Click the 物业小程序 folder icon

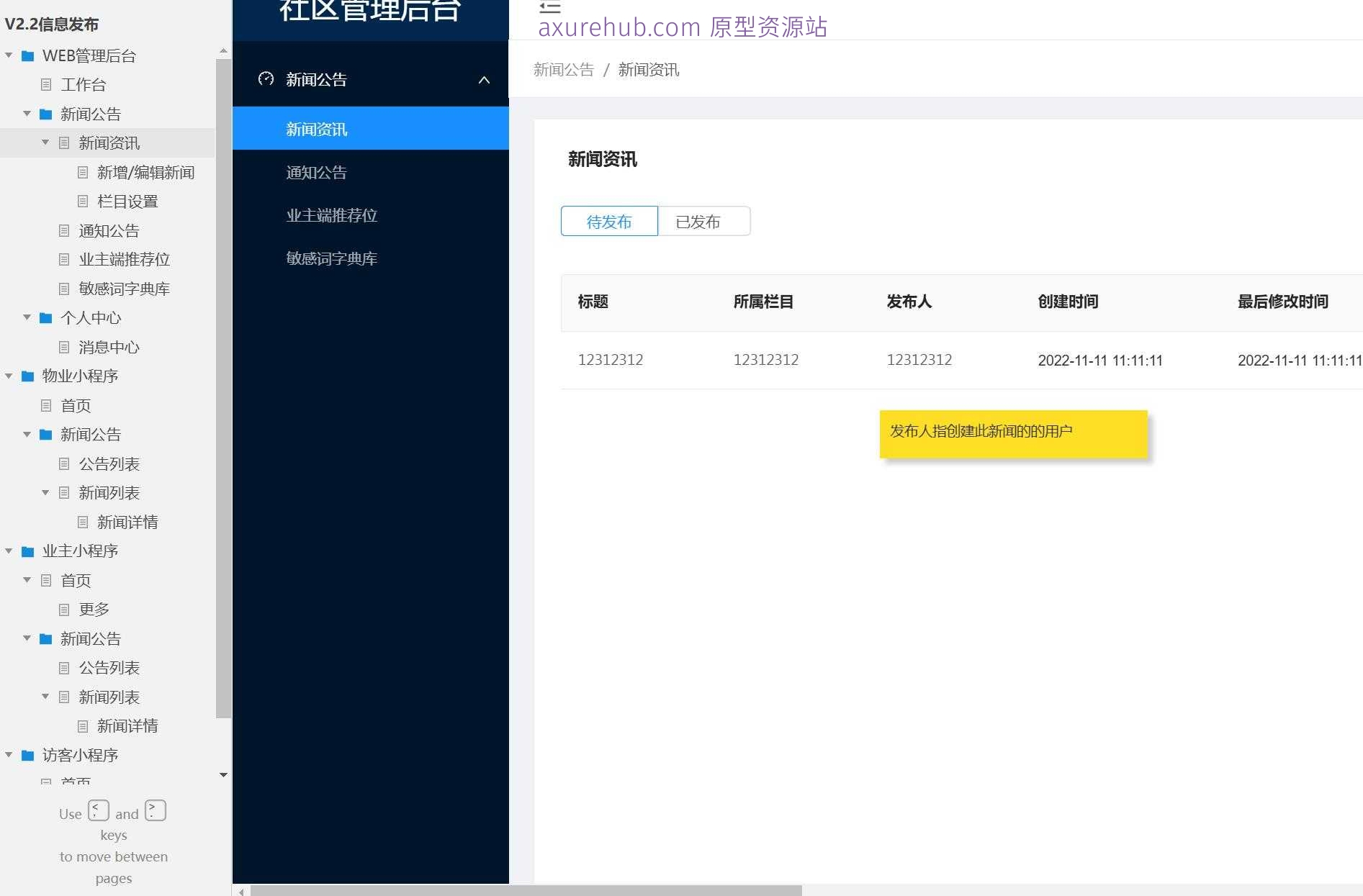[x=28, y=376]
